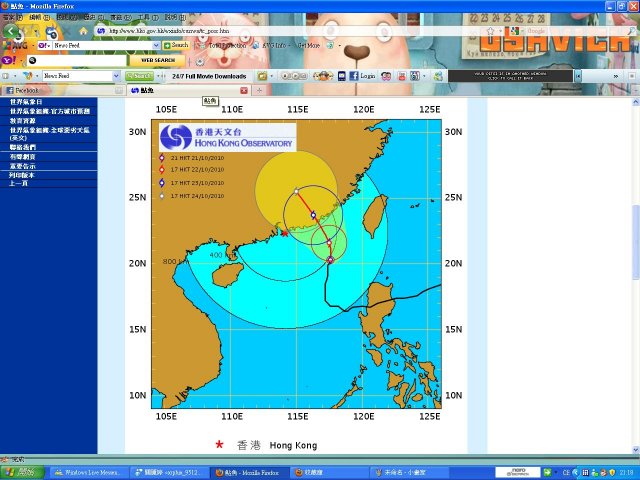
Task: Click sidebar link 上一頁
Action: [x=19, y=183]
